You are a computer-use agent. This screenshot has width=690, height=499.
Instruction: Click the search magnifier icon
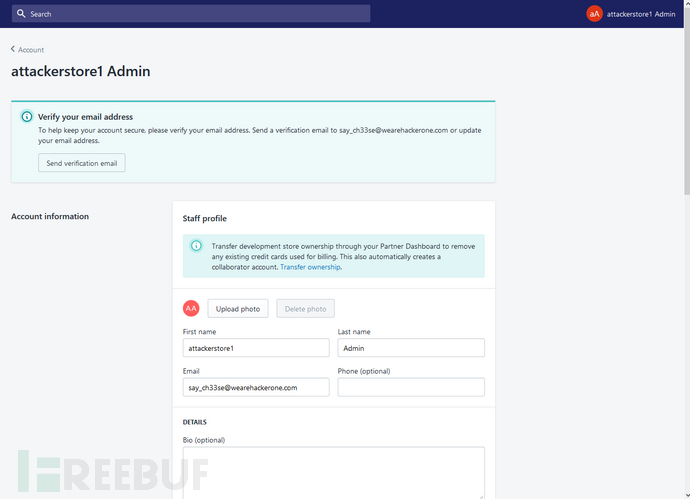pyautogui.click(x=21, y=14)
